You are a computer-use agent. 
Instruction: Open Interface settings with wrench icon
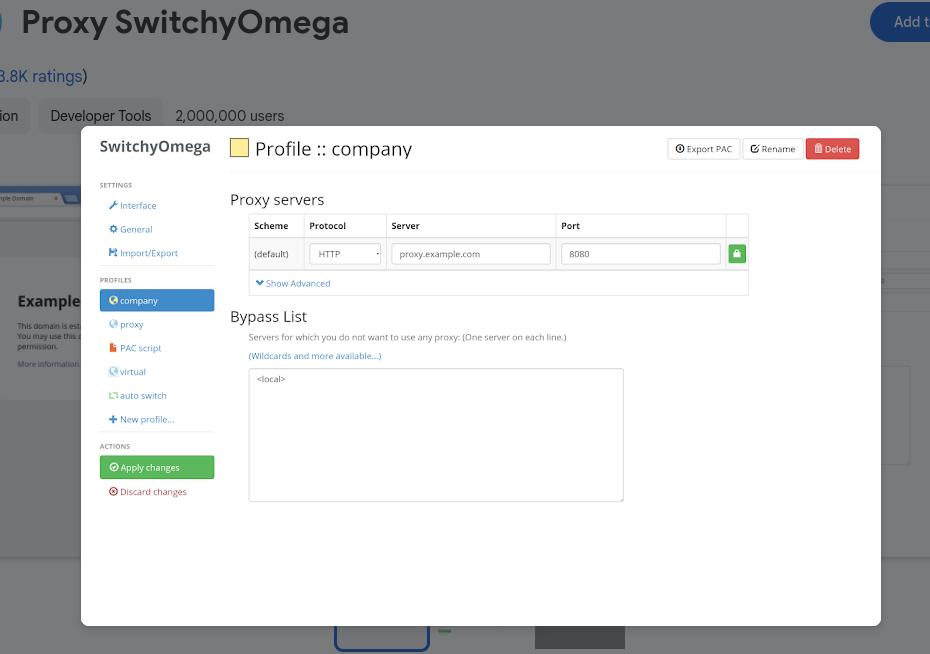(133, 206)
